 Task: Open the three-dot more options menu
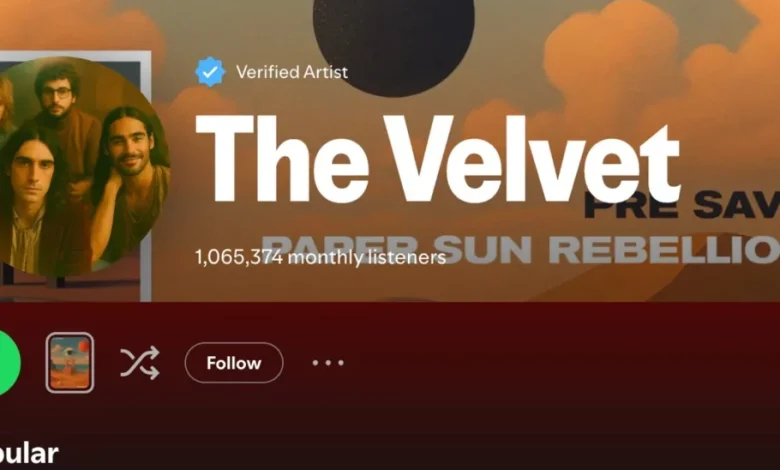[328, 363]
